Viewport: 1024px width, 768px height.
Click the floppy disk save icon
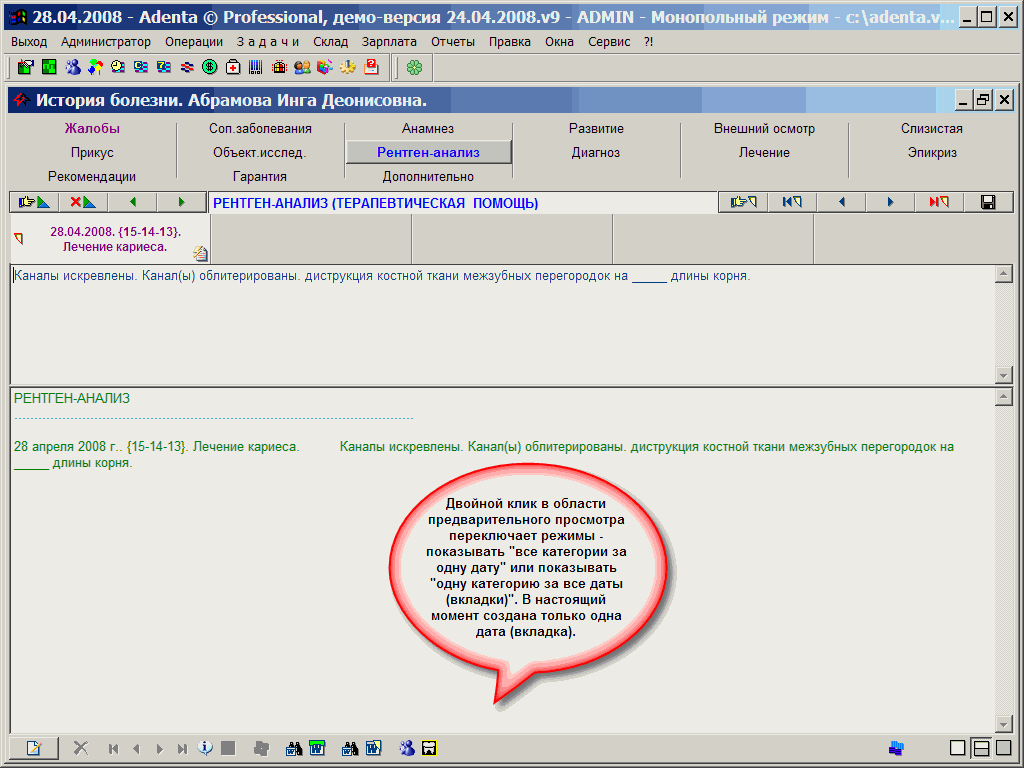(x=988, y=202)
